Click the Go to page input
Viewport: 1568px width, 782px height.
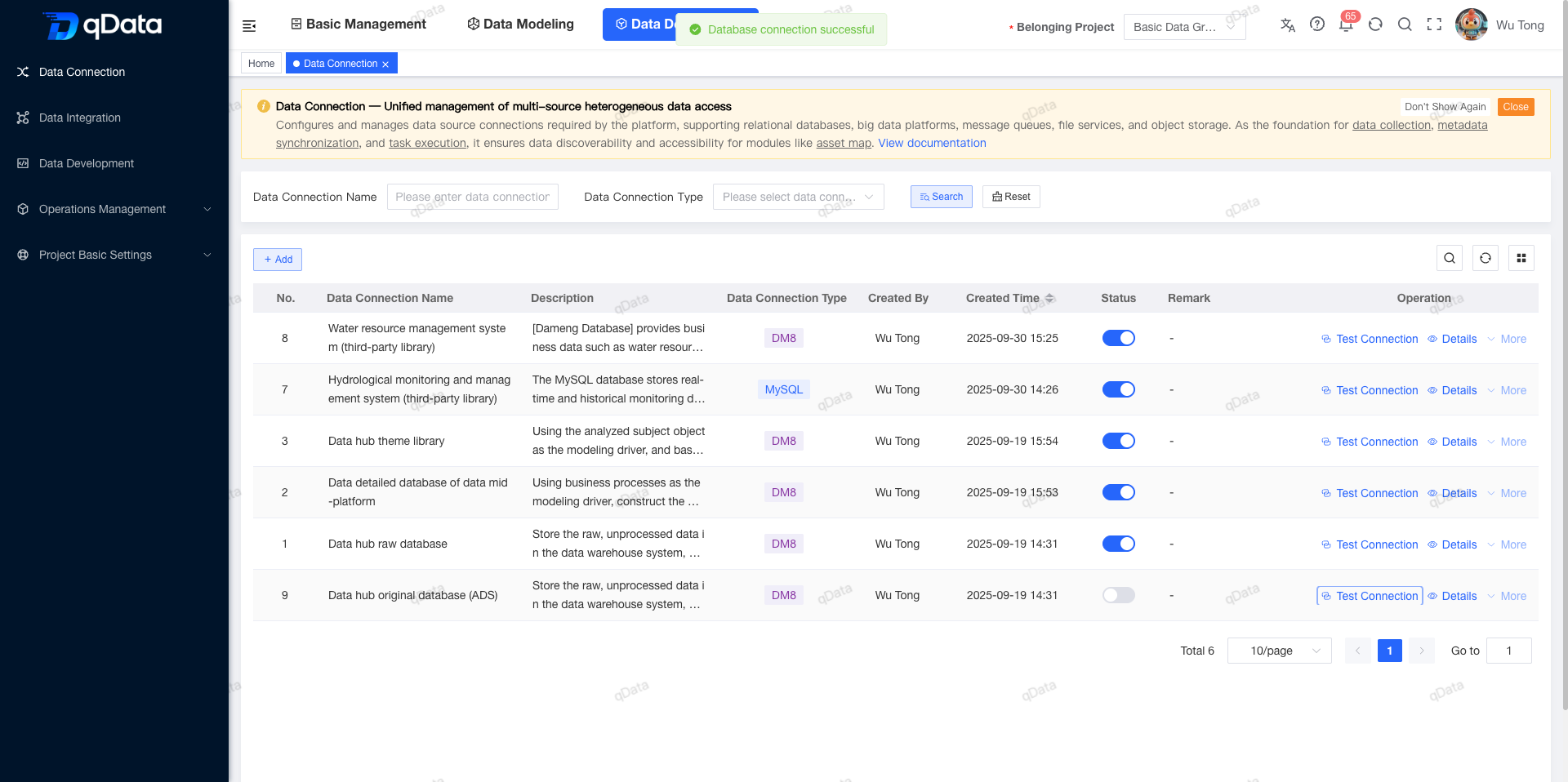point(1509,651)
